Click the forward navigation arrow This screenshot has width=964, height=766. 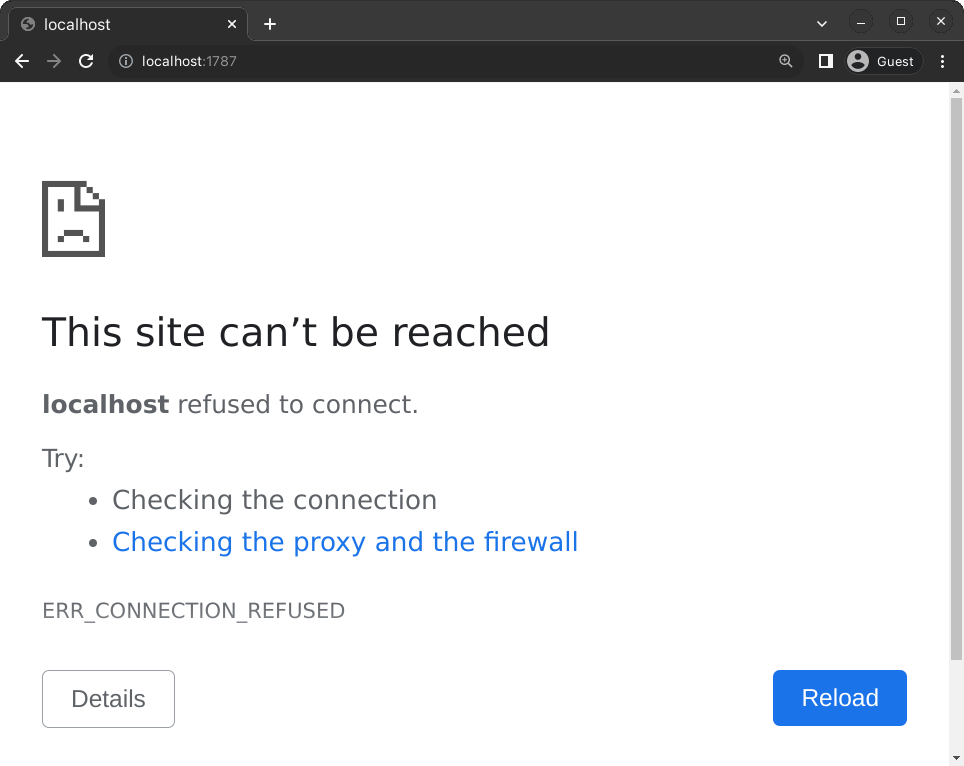(54, 61)
